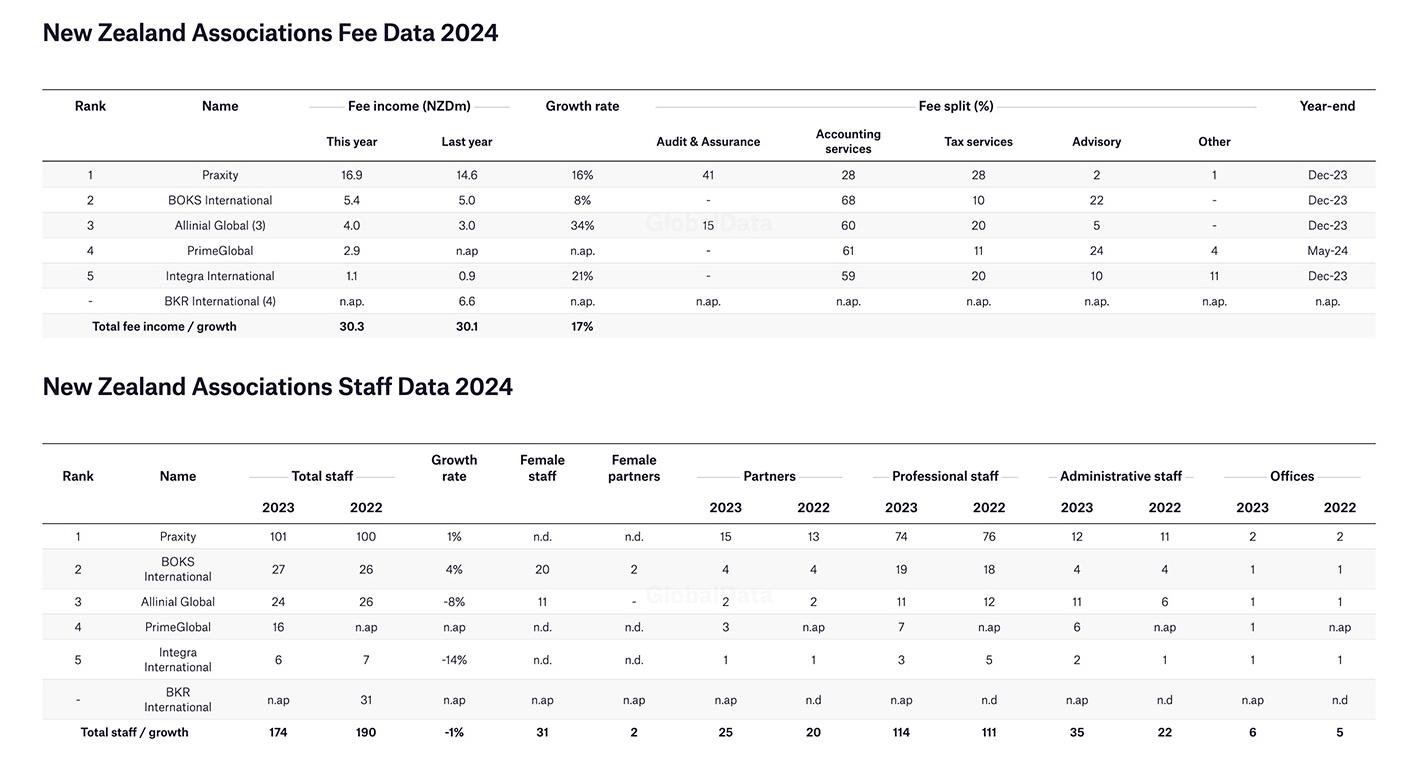
Task: Click the 'Female staff' column header
Action: 542,468
